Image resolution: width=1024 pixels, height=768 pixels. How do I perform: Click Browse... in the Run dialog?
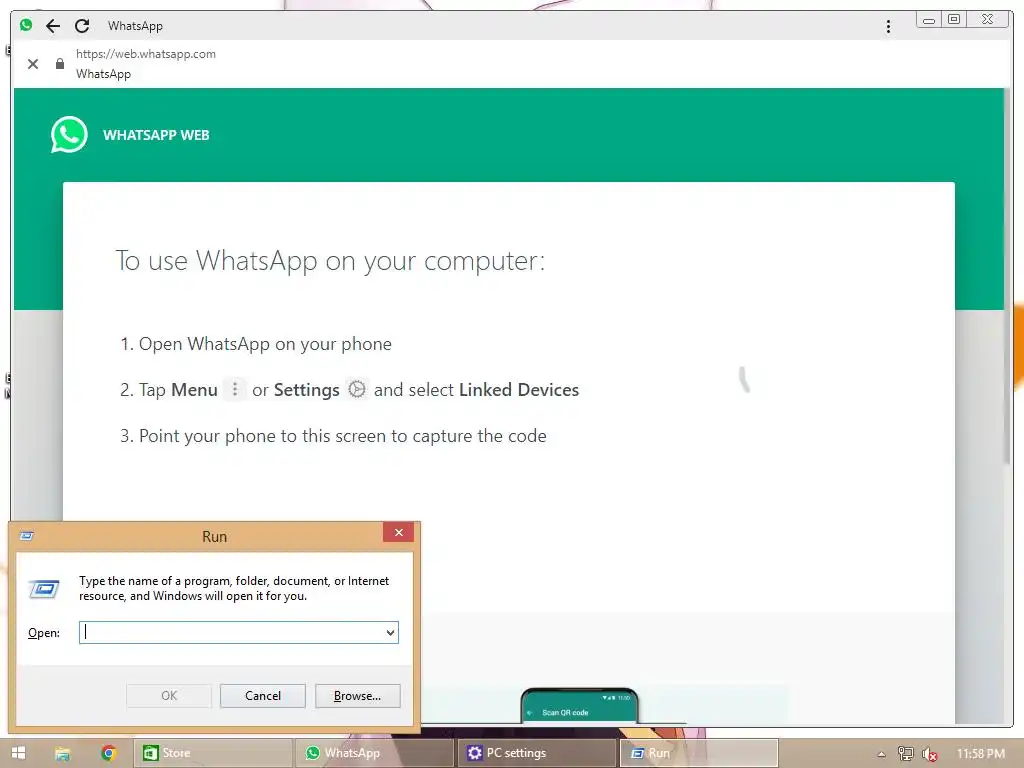(357, 696)
